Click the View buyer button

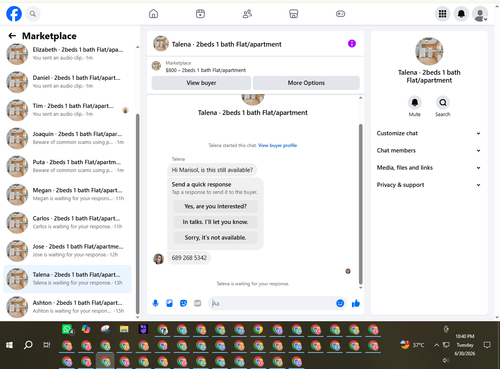coord(201,83)
